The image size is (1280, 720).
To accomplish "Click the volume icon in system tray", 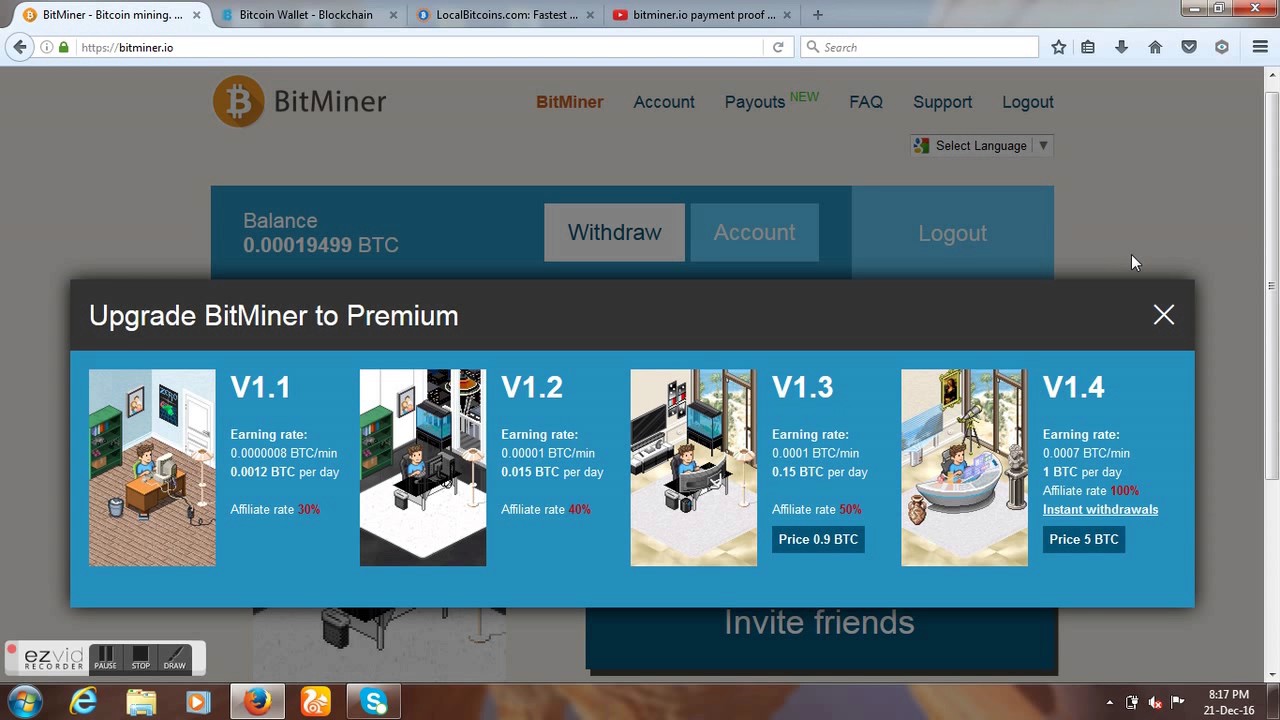I will [x=1155, y=702].
